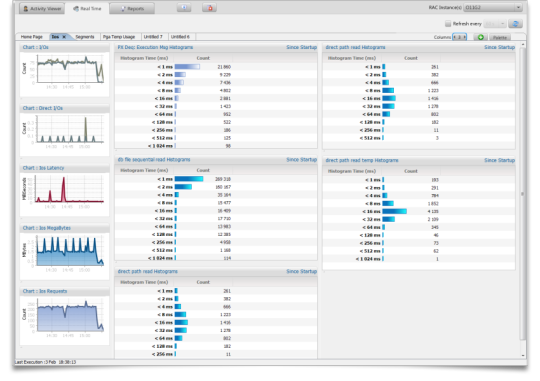
Task: Sort PX Deq table by Count column
Action: (203, 58)
